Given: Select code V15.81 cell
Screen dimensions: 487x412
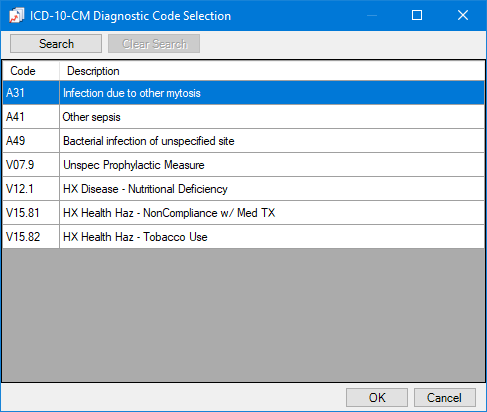Looking at the screenshot, I should (x=31, y=213).
